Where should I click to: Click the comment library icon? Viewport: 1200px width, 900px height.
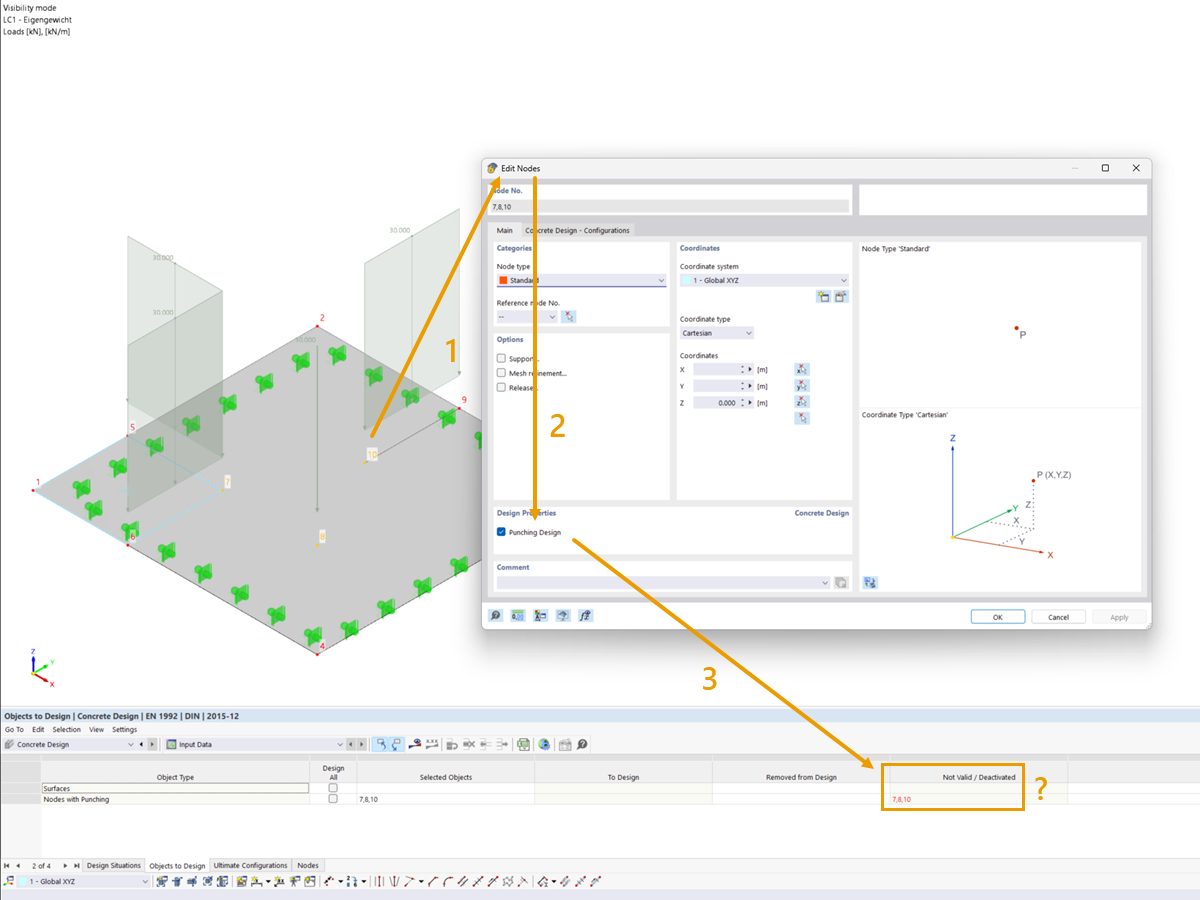[841, 582]
